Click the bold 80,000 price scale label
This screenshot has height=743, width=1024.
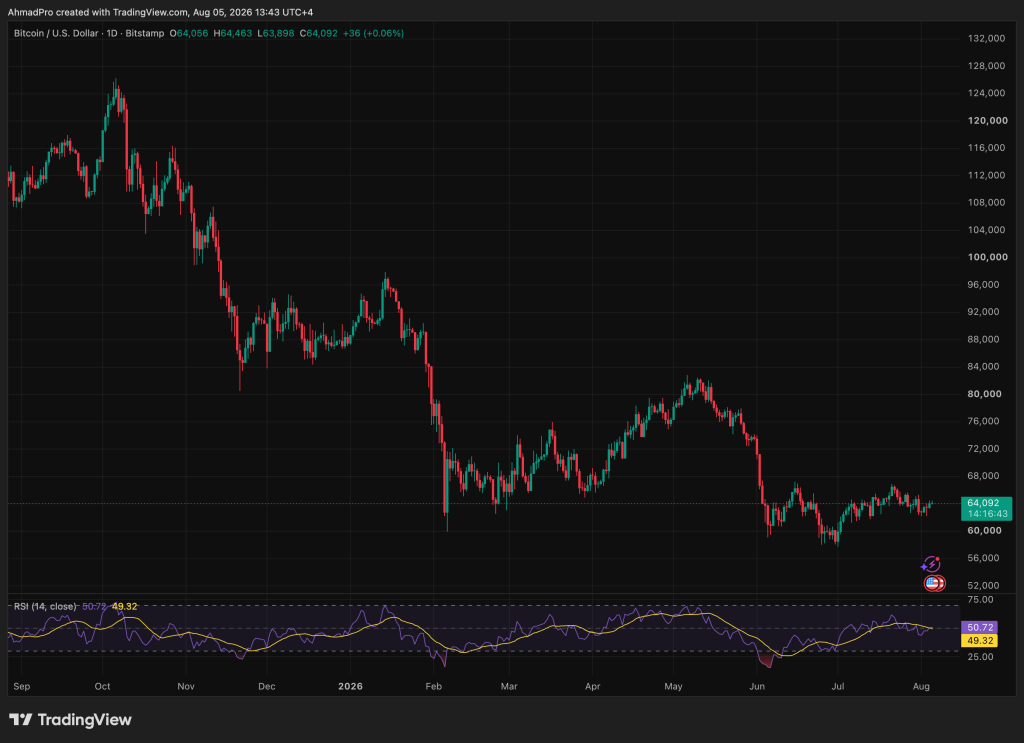coord(984,394)
